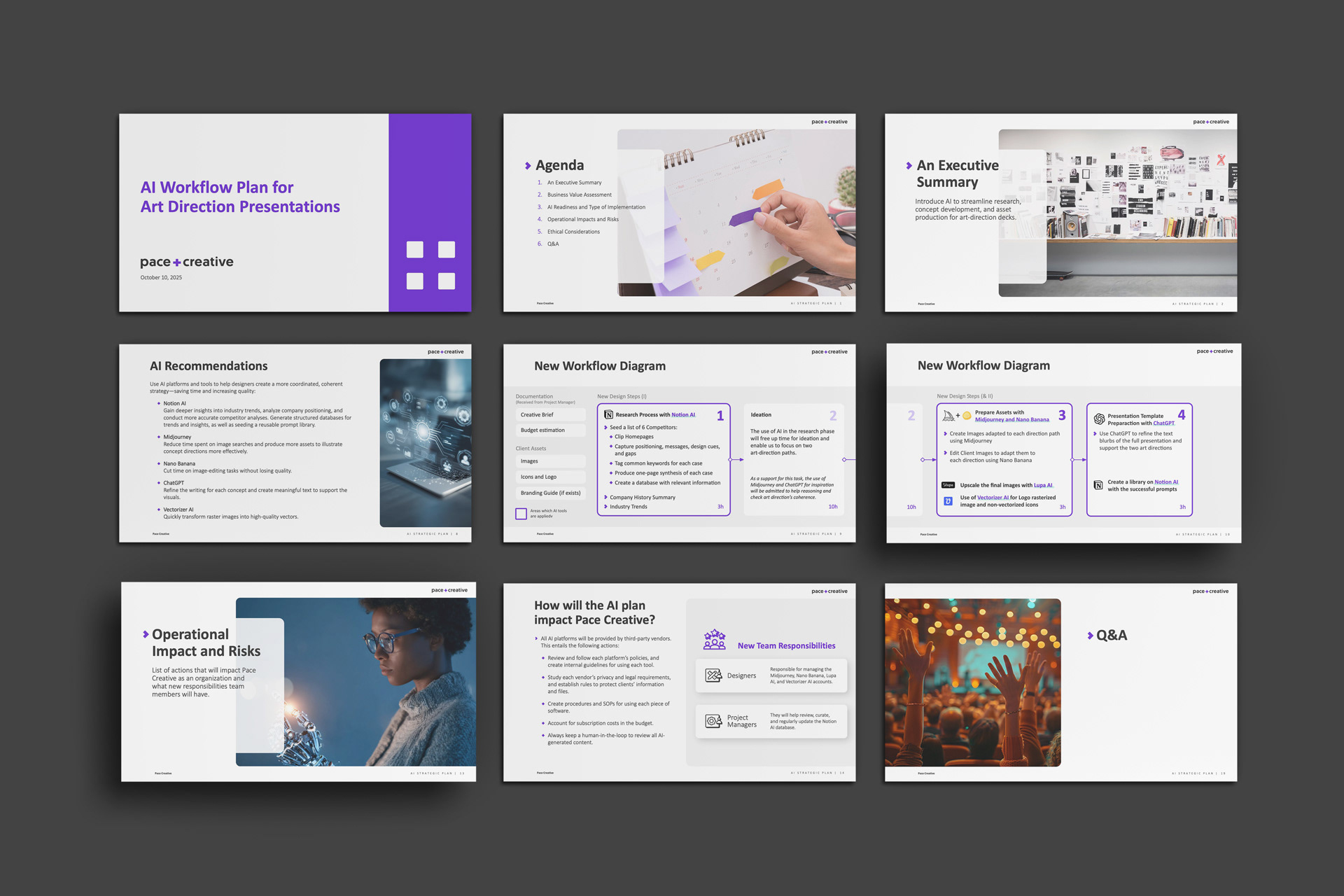The width and height of the screenshot is (1344, 896).
Task: Click the Creative Brief box
Action: pyautogui.click(x=550, y=415)
